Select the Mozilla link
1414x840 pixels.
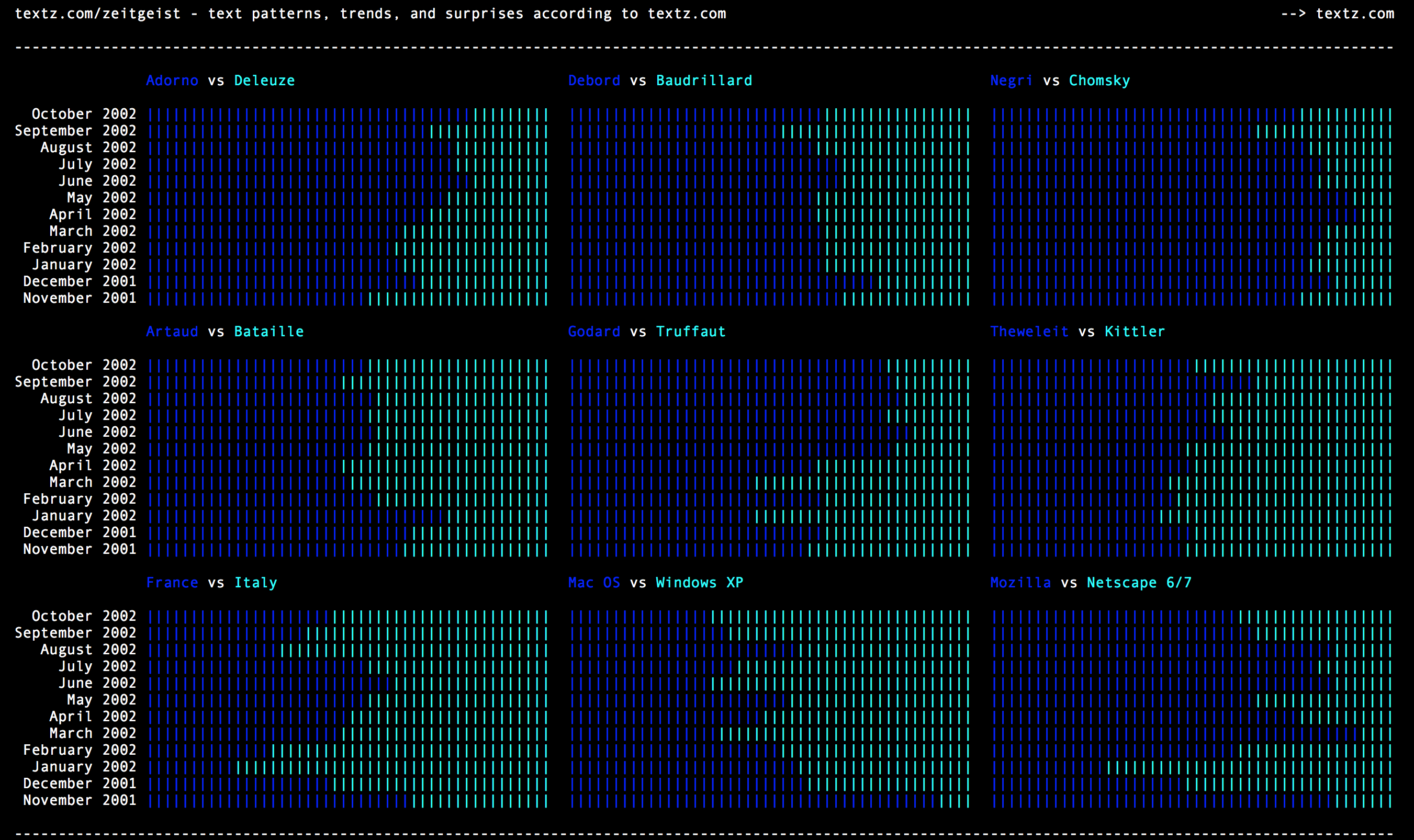(x=1020, y=583)
